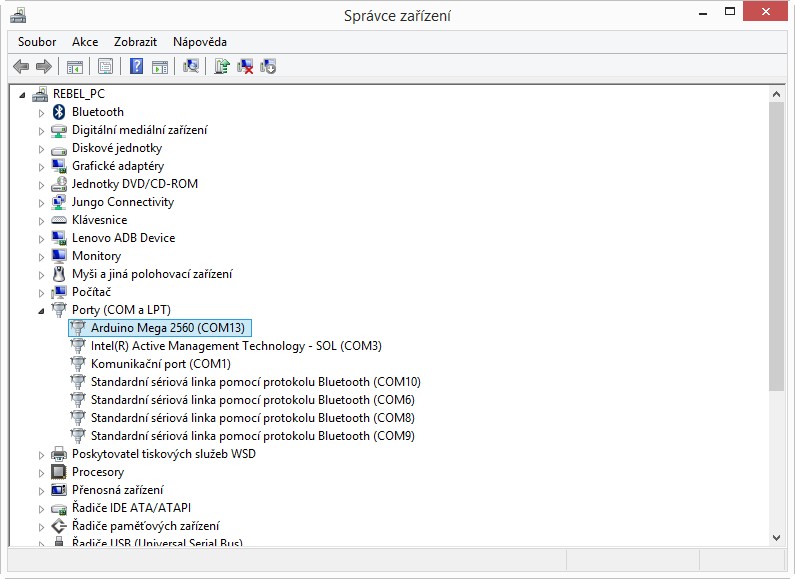The width and height of the screenshot is (795, 579).
Task: Scan for hardware changes via toolbar icon
Action: (x=191, y=67)
